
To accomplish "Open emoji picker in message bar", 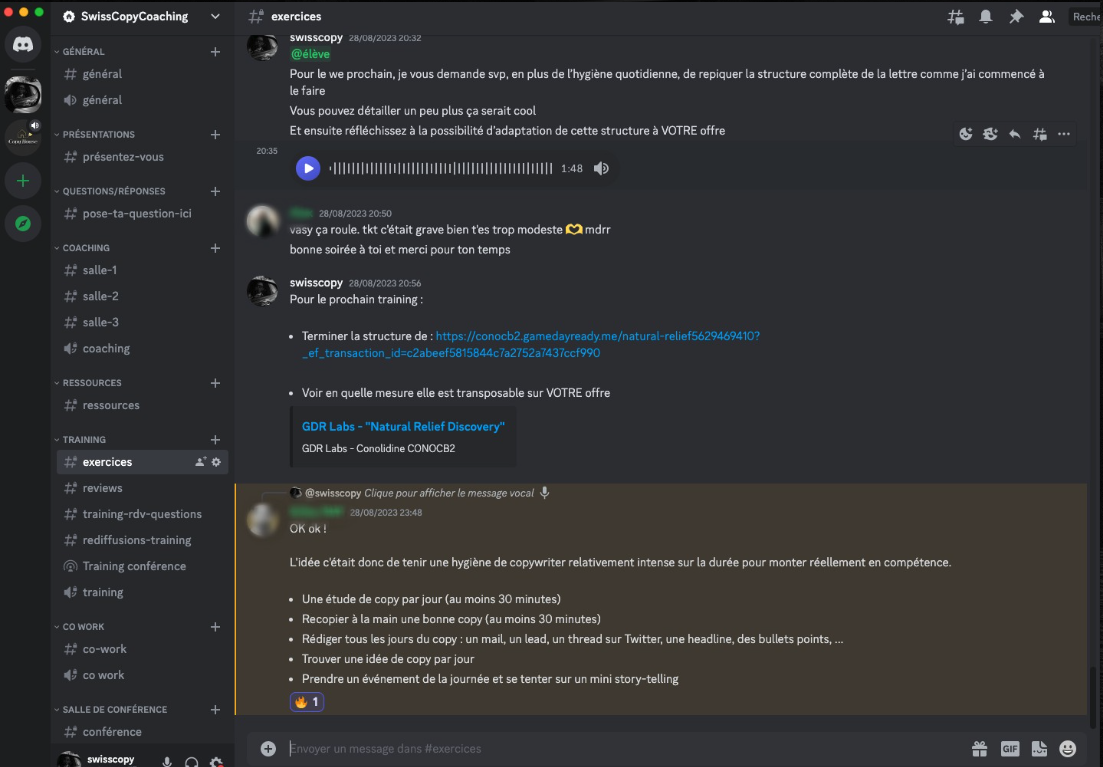I will point(1068,748).
